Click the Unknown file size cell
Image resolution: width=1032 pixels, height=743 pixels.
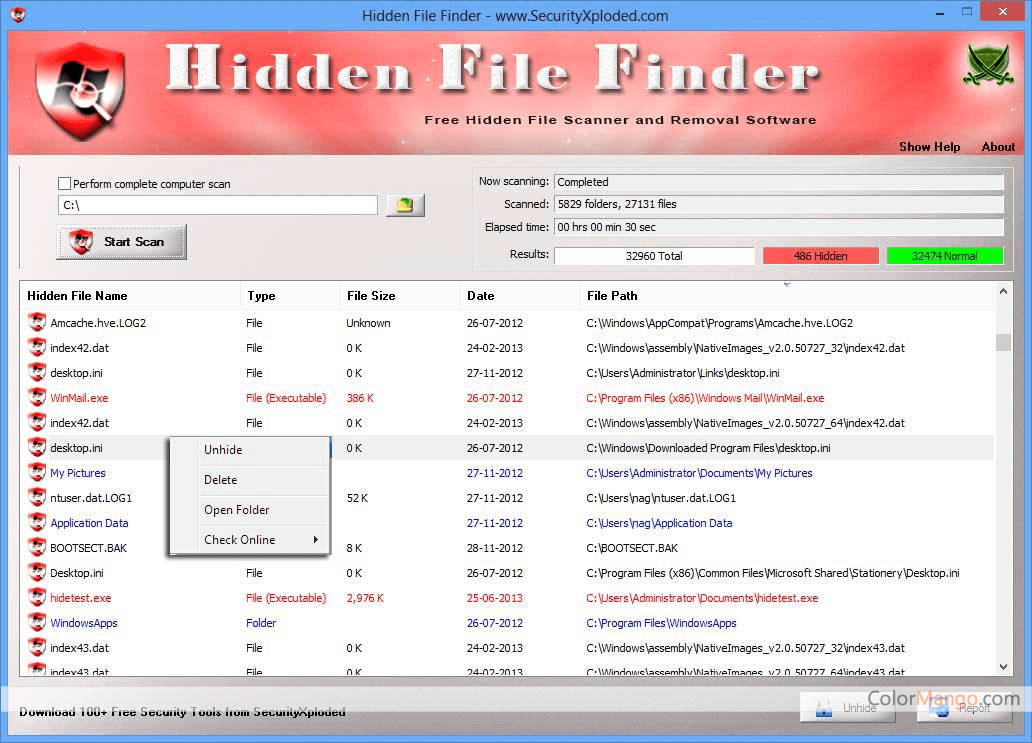coord(368,323)
